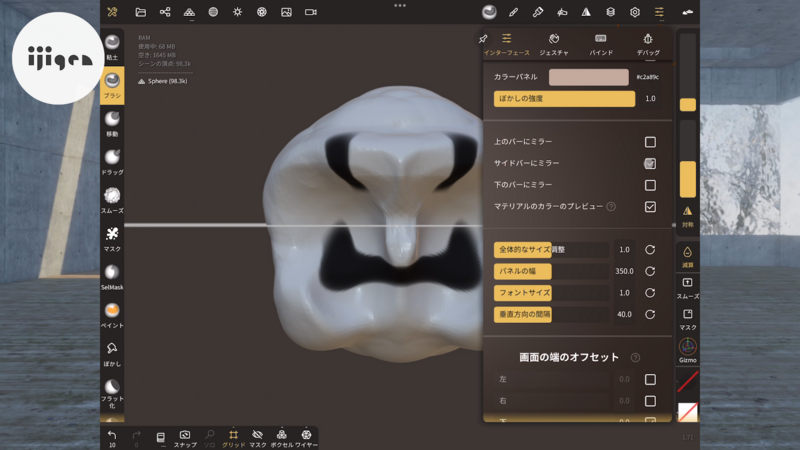Open the lighting sun menu
800x450 pixels.
click(238, 12)
